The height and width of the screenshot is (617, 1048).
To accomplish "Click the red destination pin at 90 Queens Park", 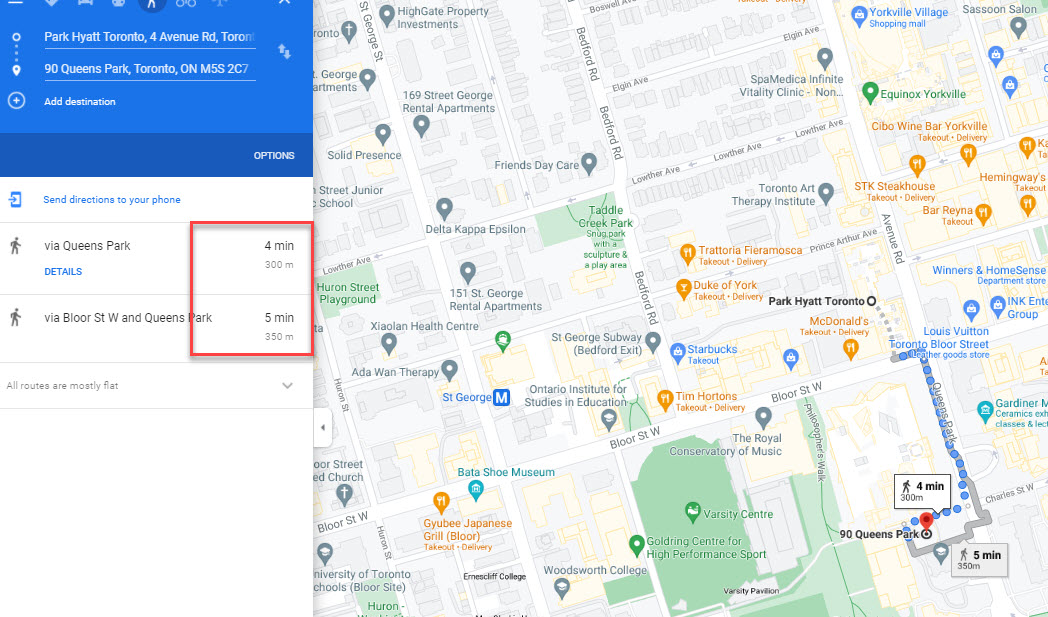I will tap(926, 520).
